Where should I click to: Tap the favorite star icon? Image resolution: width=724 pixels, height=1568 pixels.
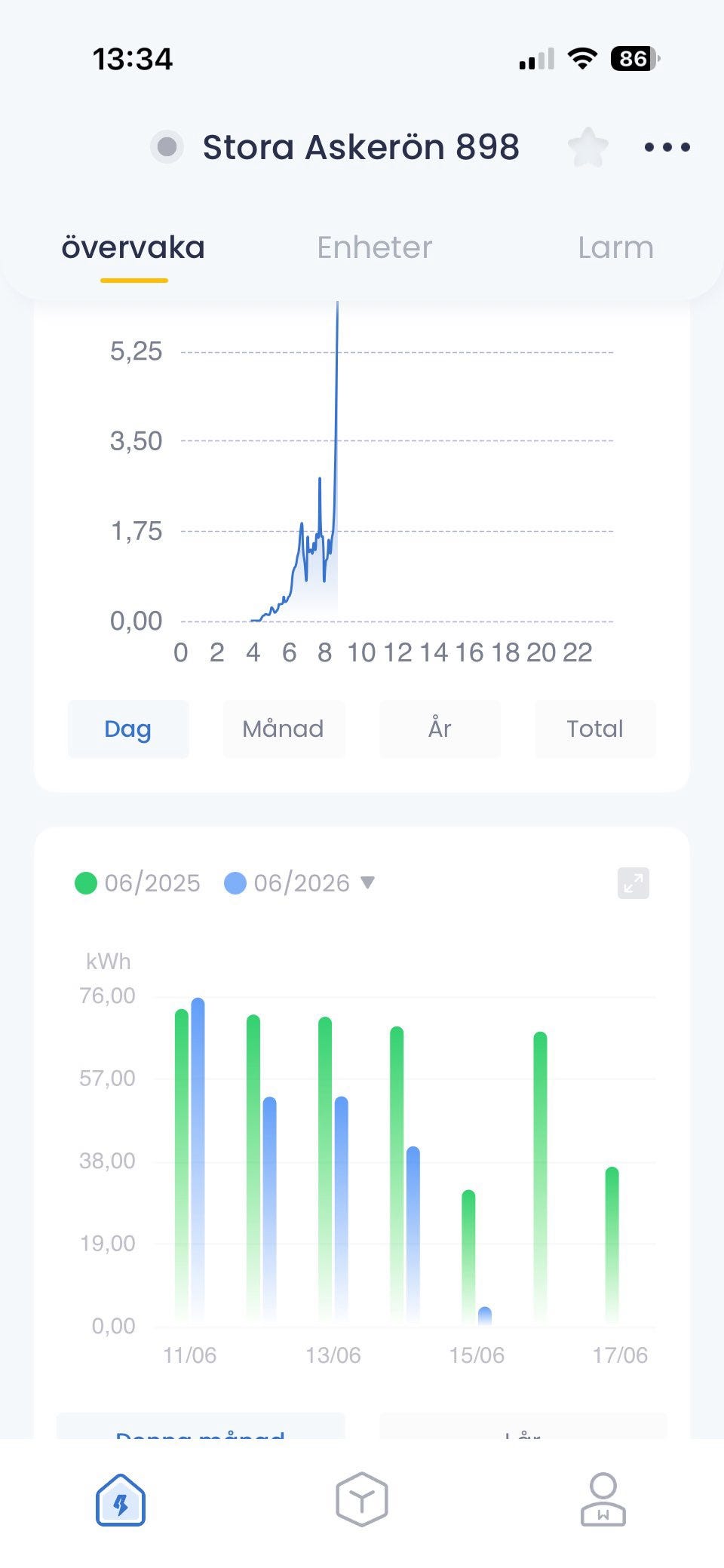588,147
